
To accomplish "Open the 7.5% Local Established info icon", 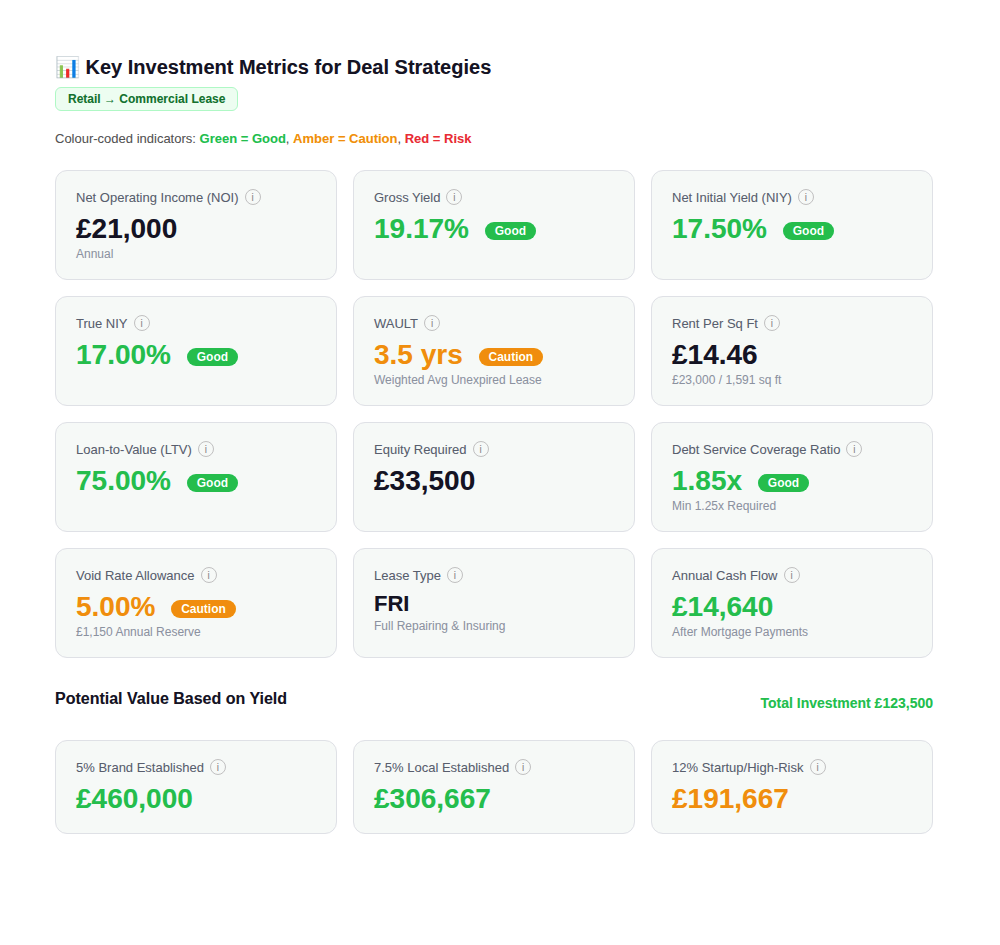I will click(523, 767).
